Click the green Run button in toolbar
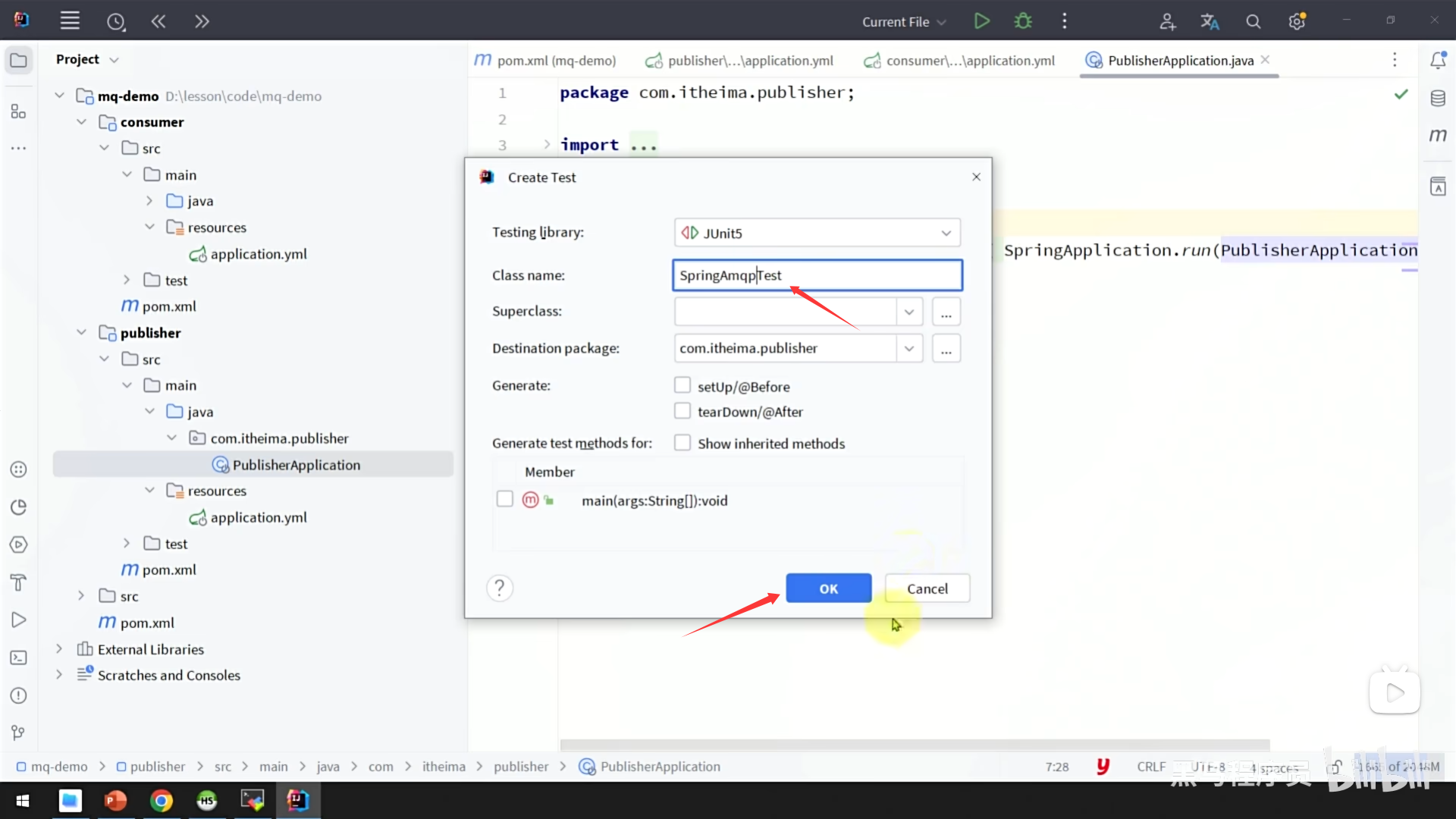1456x819 pixels. point(981,21)
